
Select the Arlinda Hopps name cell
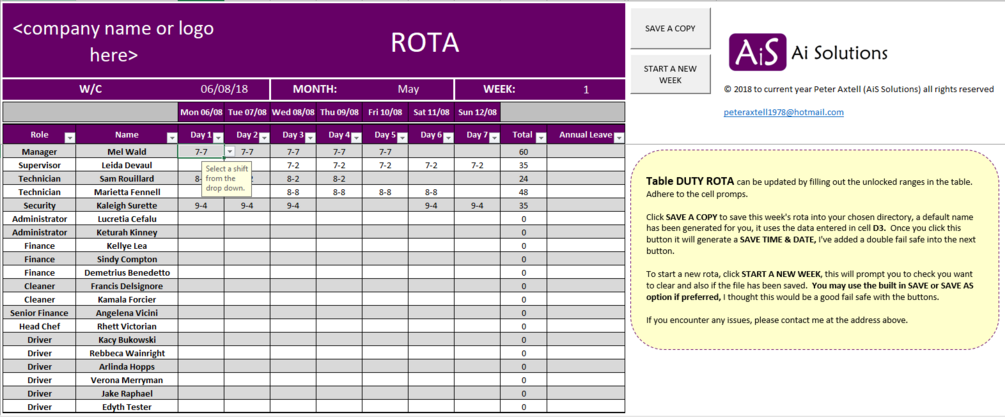(127, 367)
